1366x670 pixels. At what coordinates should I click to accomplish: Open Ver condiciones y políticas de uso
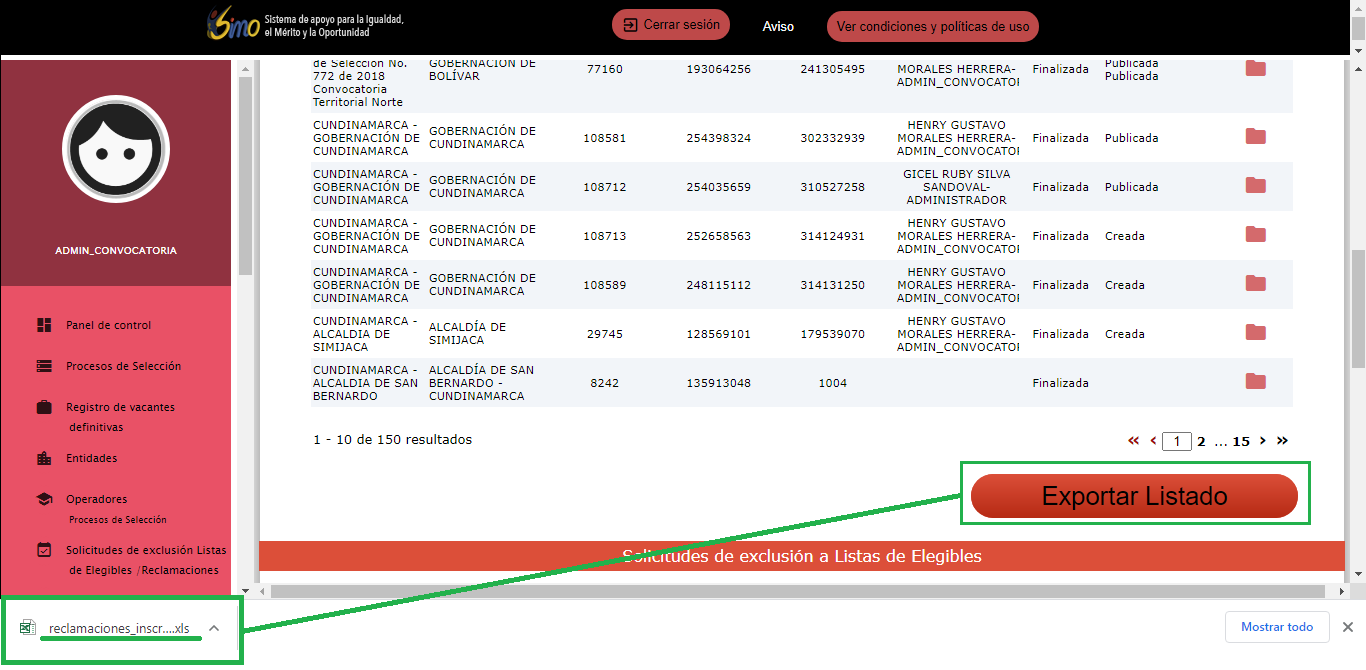coord(932,27)
